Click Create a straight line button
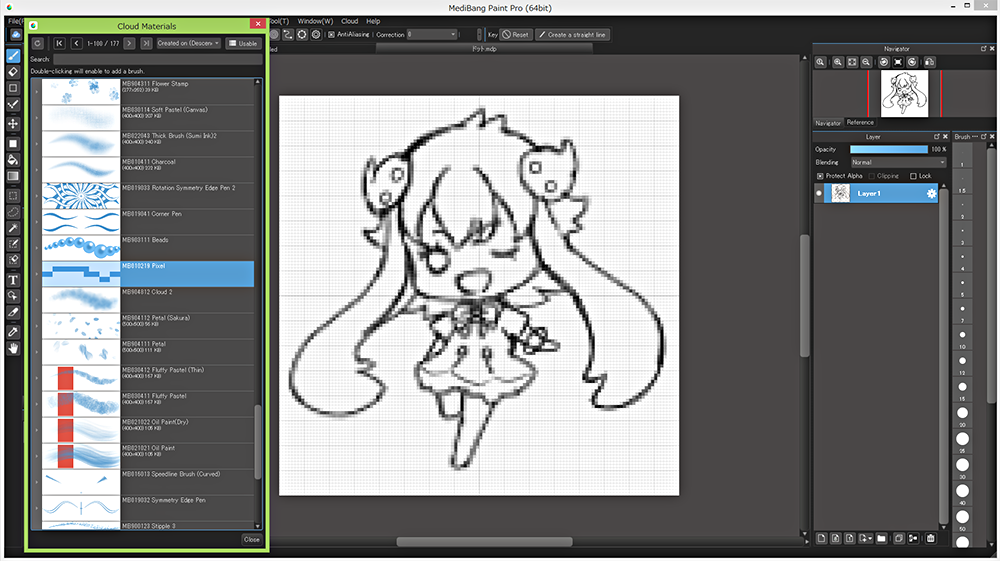This screenshot has height=561, width=1000. pos(572,34)
